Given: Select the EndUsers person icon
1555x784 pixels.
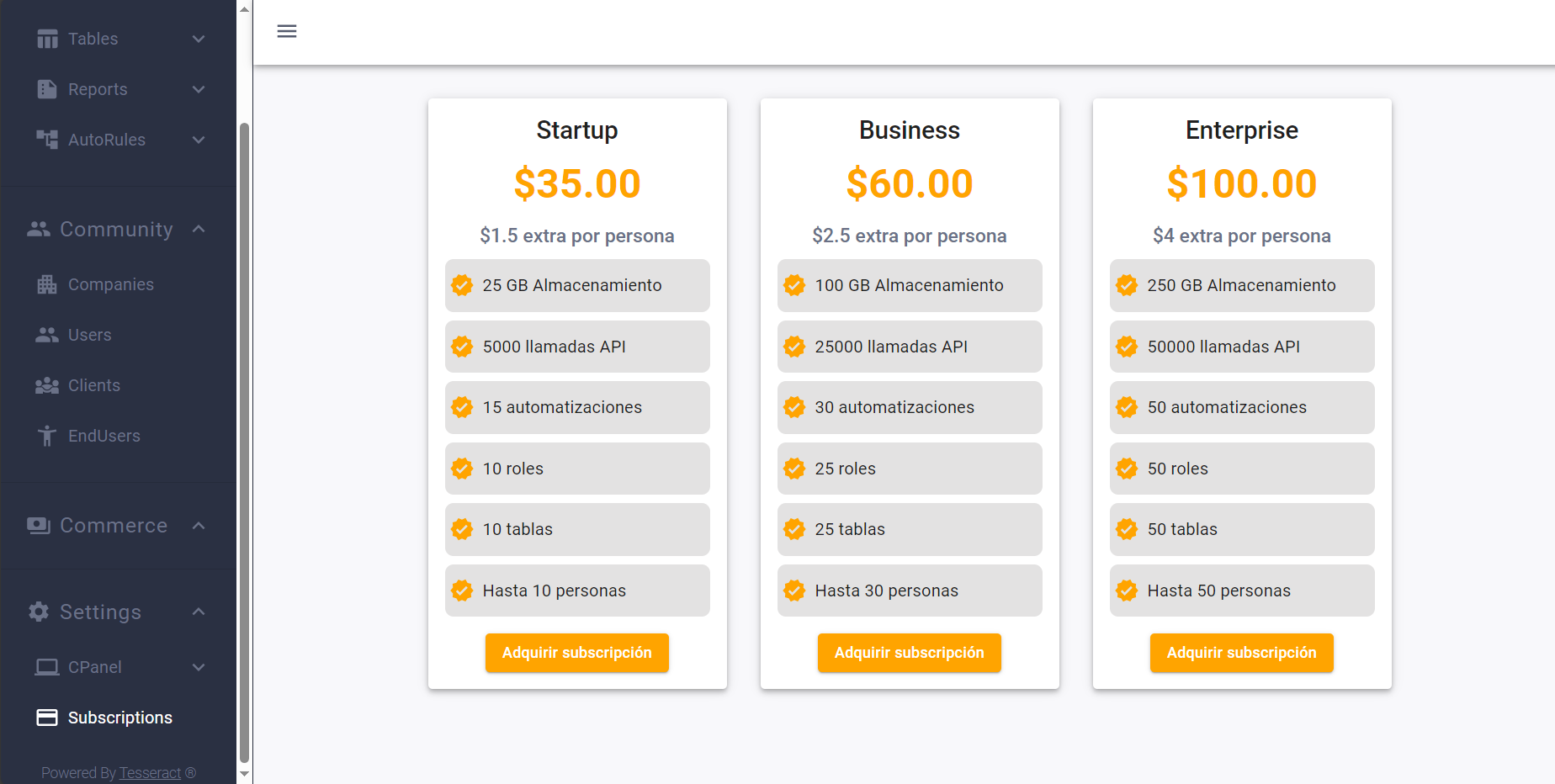Looking at the screenshot, I should tap(47, 436).
